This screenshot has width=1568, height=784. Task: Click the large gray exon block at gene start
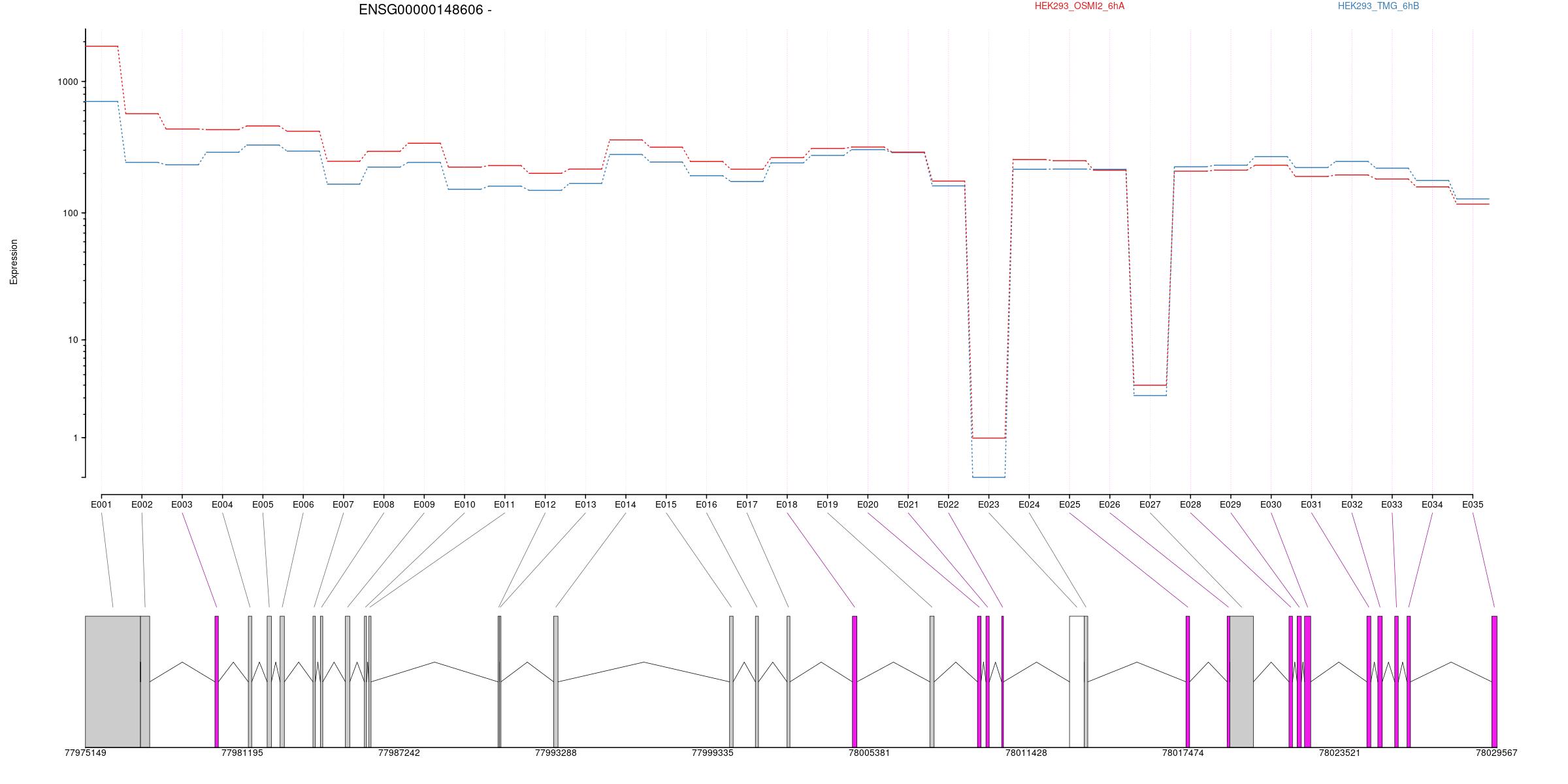pyautogui.click(x=113, y=681)
